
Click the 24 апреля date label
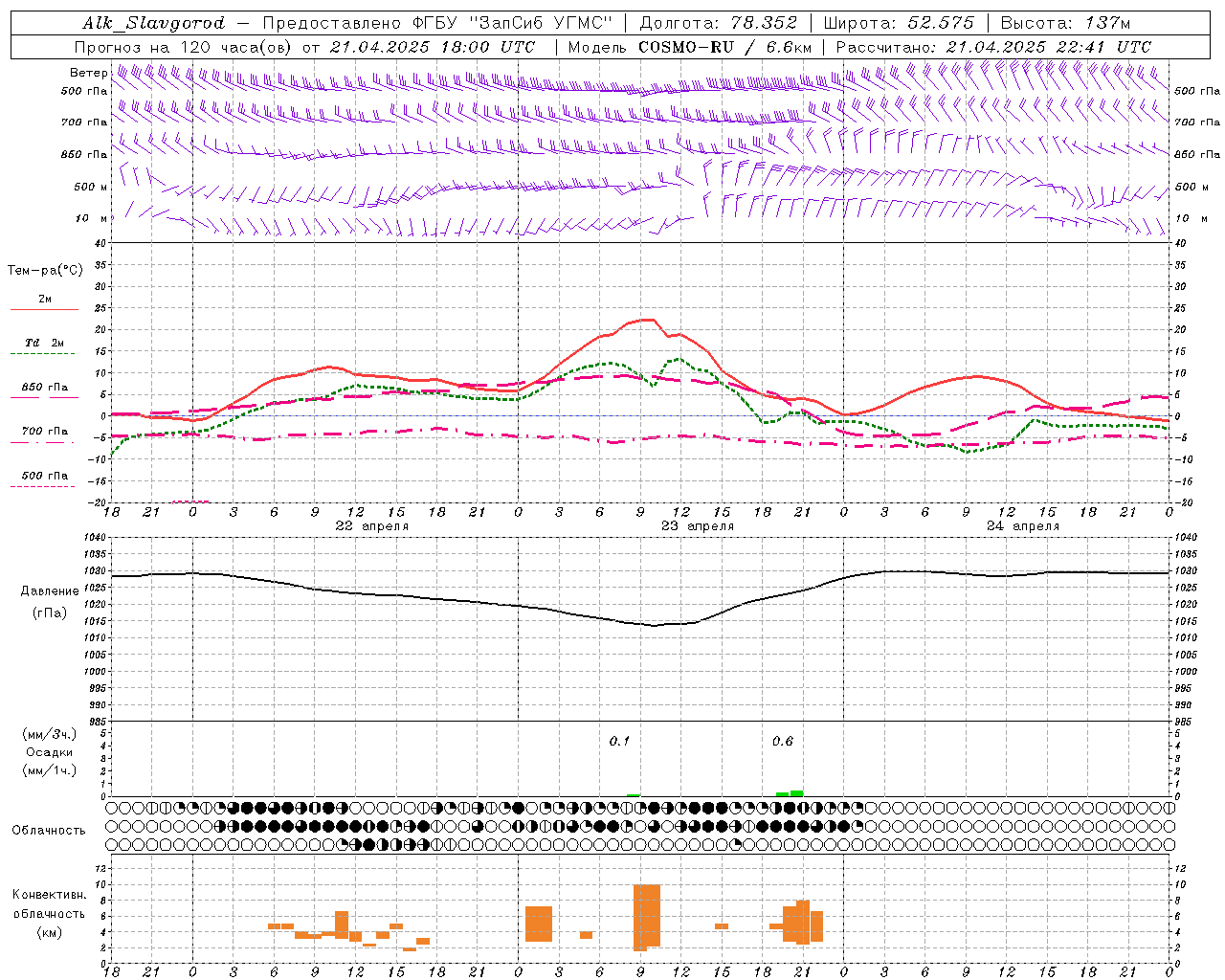(1023, 526)
